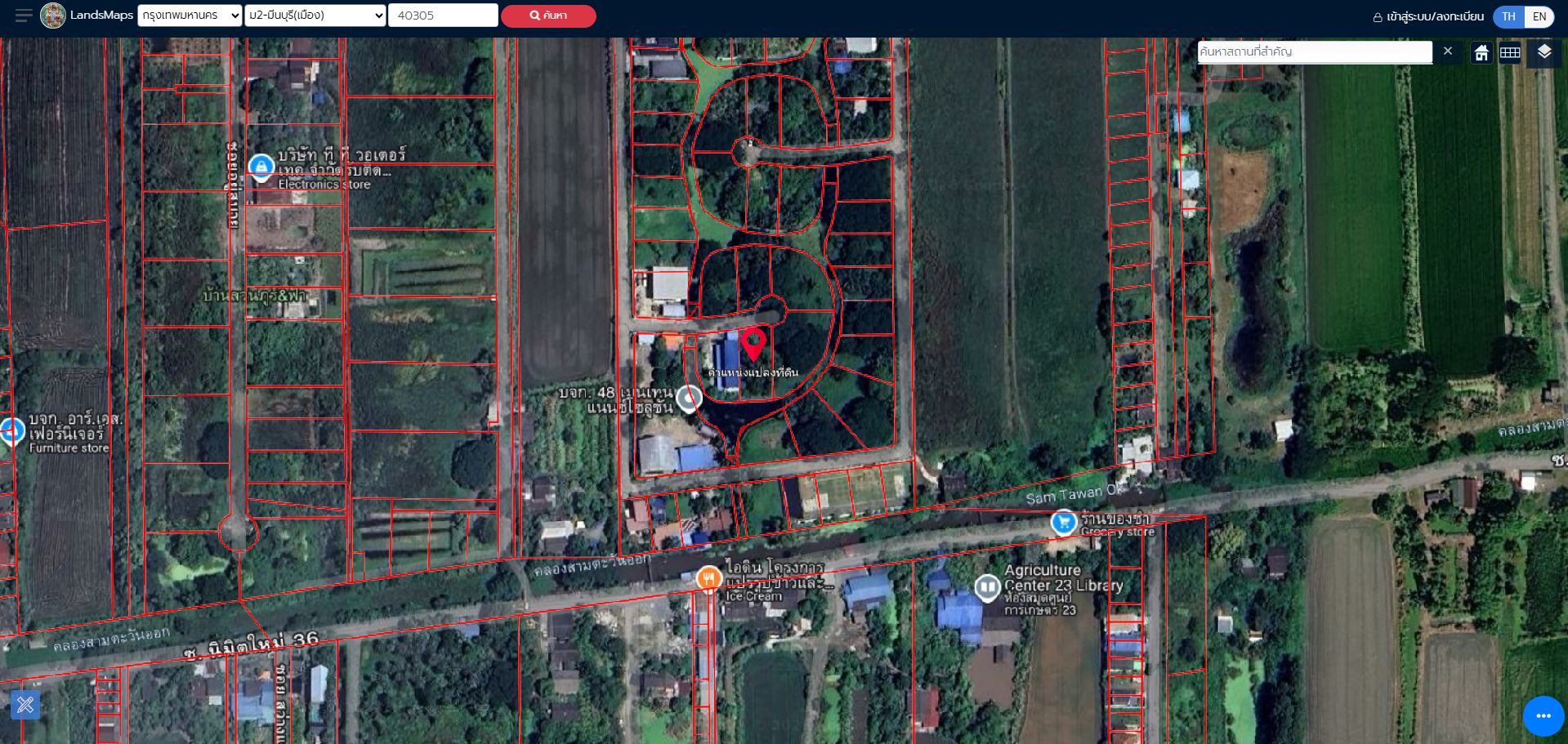This screenshot has width=1568, height=744.
Task: Open the map layers icon
Action: (1543, 52)
